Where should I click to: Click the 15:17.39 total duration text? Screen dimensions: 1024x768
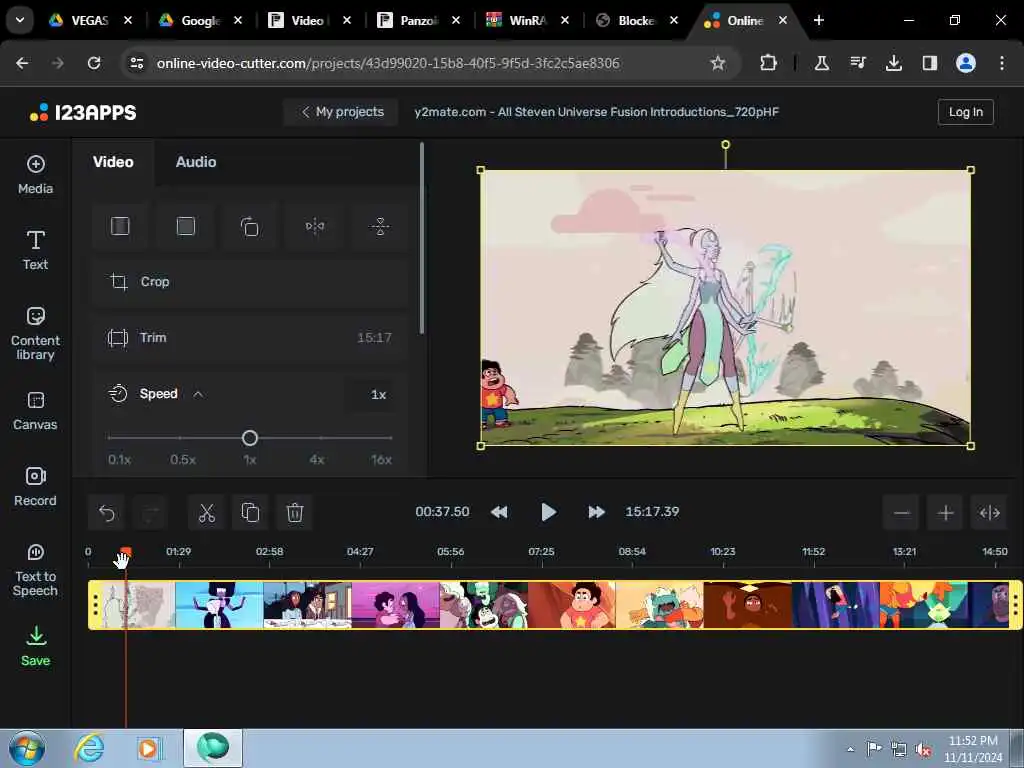click(652, 512)
